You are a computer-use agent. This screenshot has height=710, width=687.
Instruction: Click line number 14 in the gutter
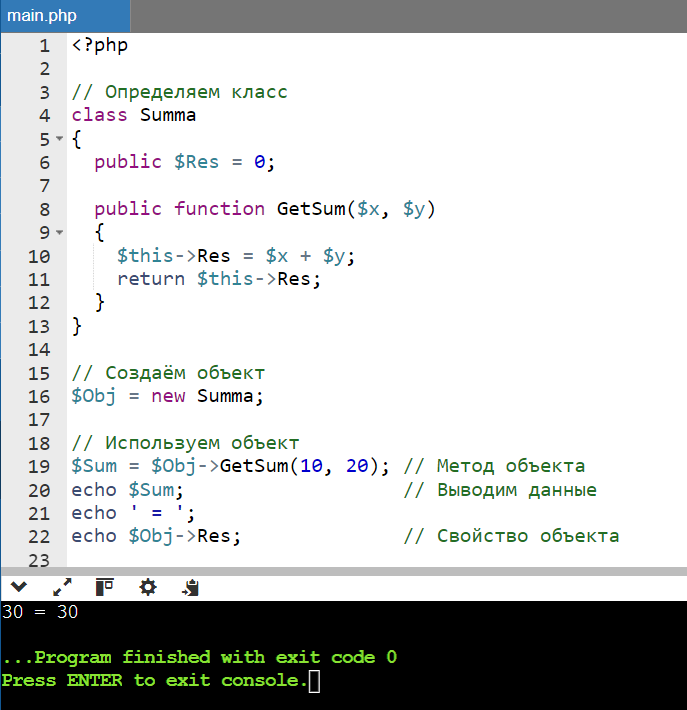pyautogui.click(x=39, y=350)
